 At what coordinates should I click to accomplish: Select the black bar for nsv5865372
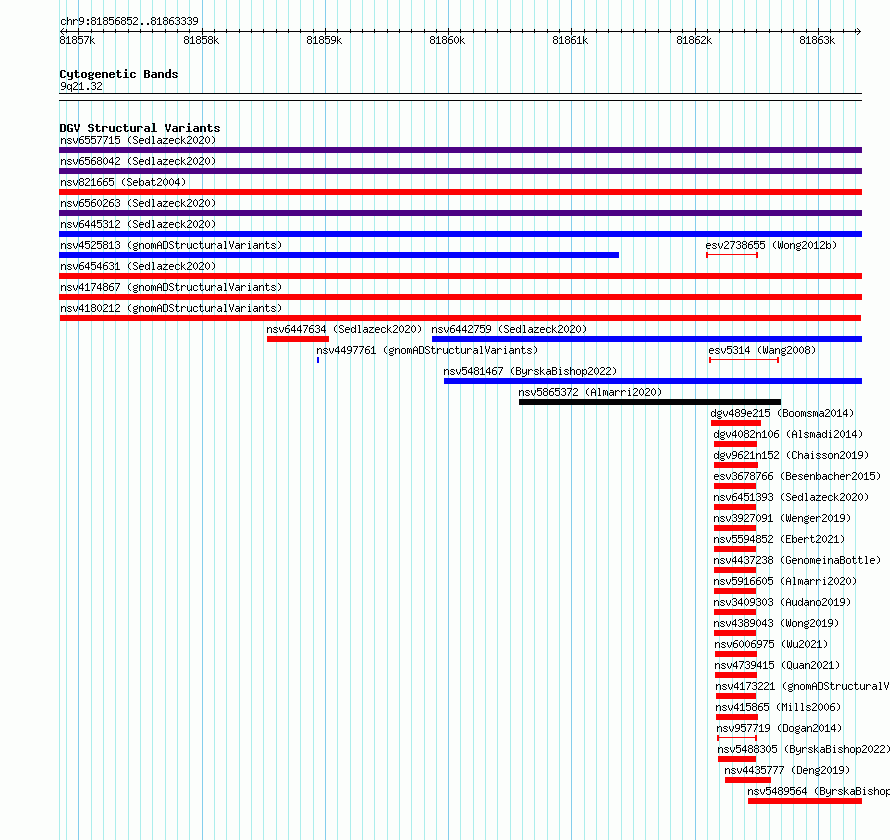[x=650, y=402]
